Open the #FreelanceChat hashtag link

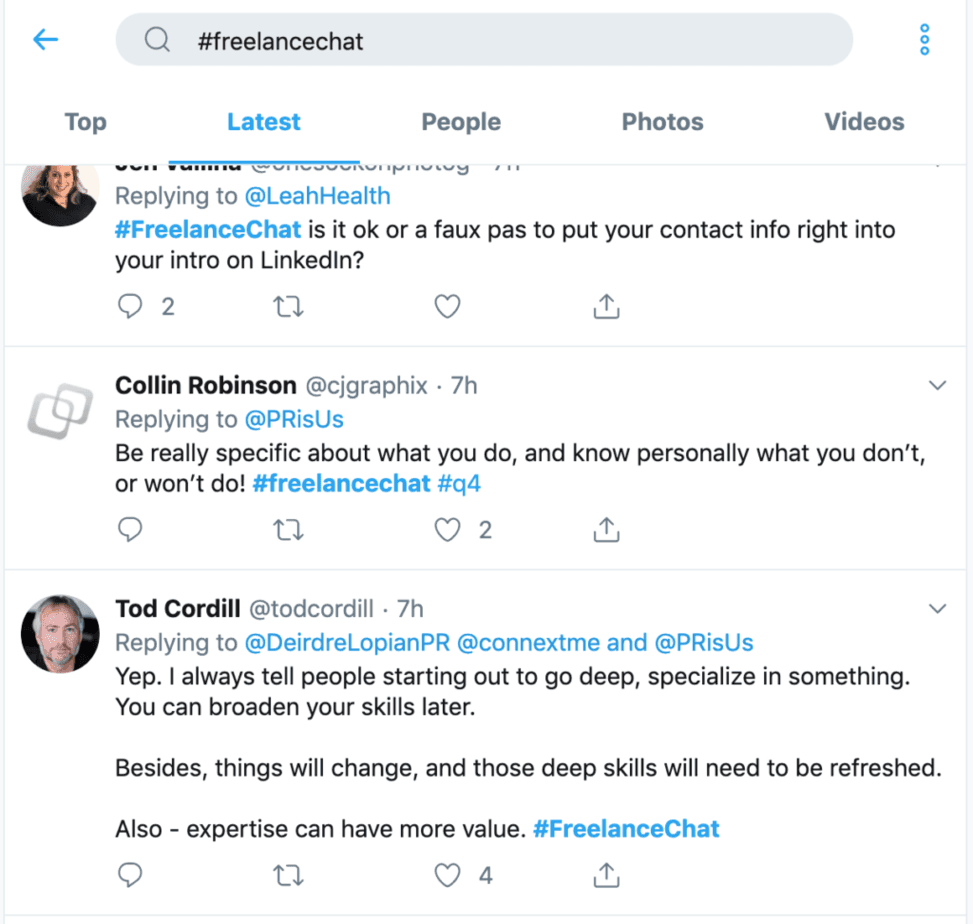(207, 229)
